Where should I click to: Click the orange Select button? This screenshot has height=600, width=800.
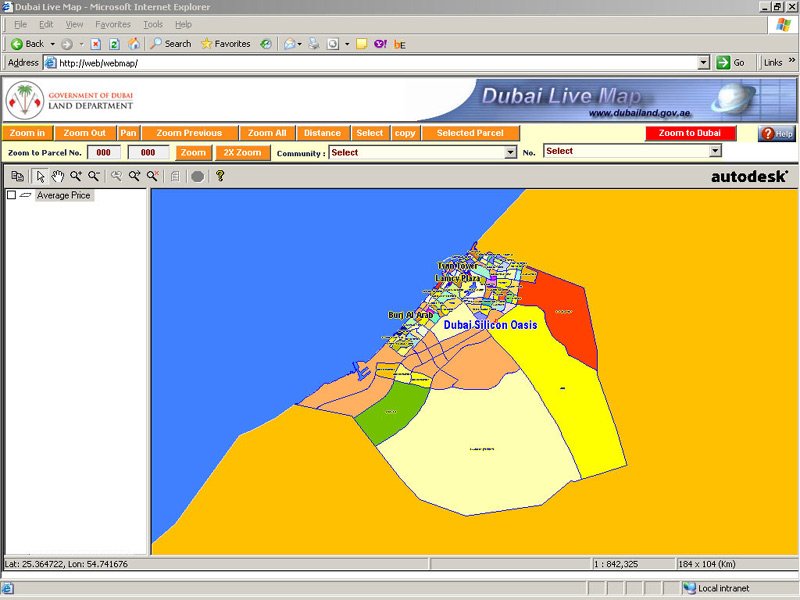(x=370, y=133)
